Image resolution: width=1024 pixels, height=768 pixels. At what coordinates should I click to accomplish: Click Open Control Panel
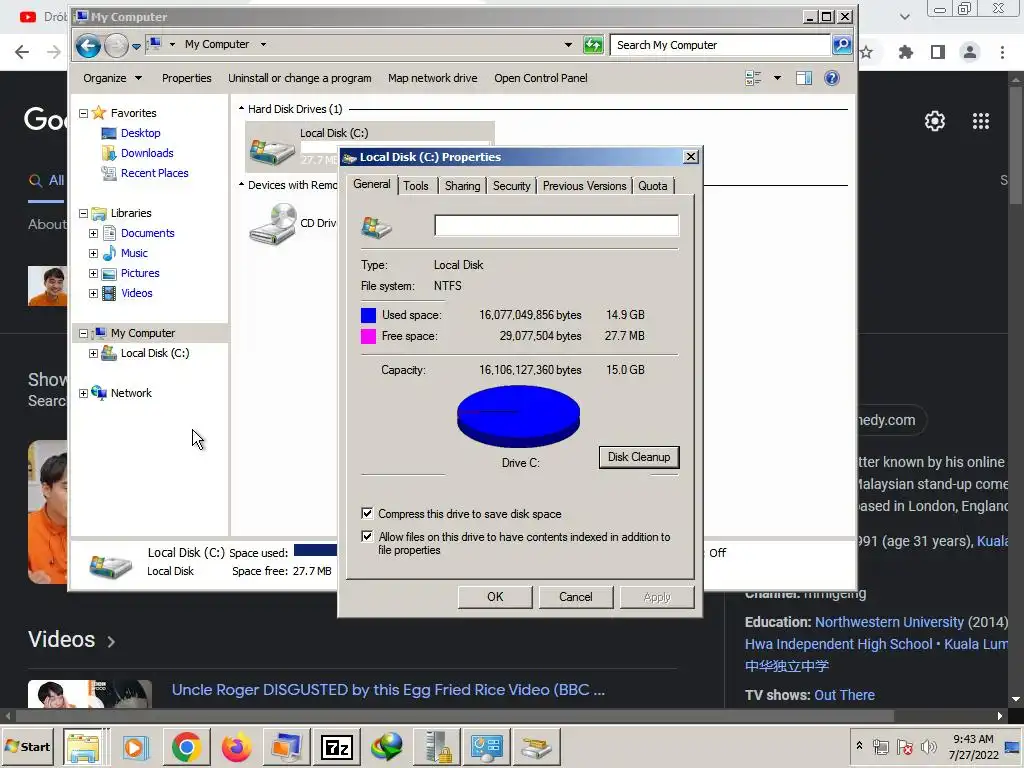541,78
